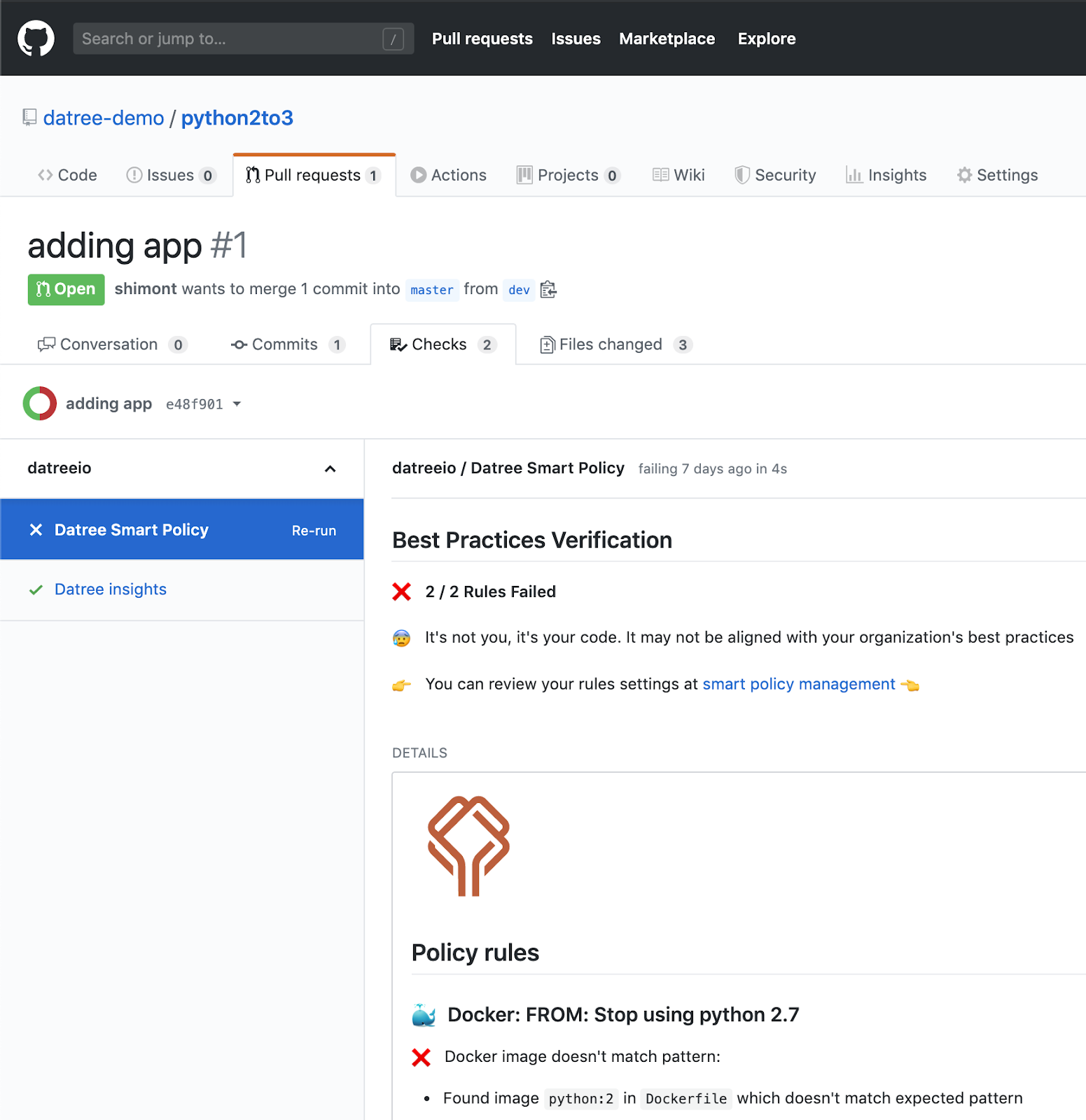Open repository Settings tab
This screenshot has width=1086, height=1120.
(x=997, y=175)
